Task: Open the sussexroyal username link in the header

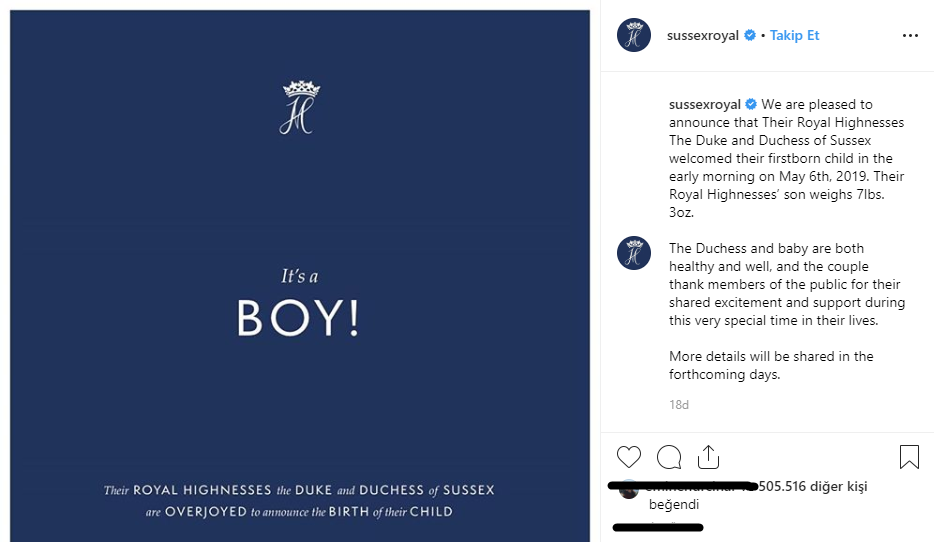Action: 702,35
